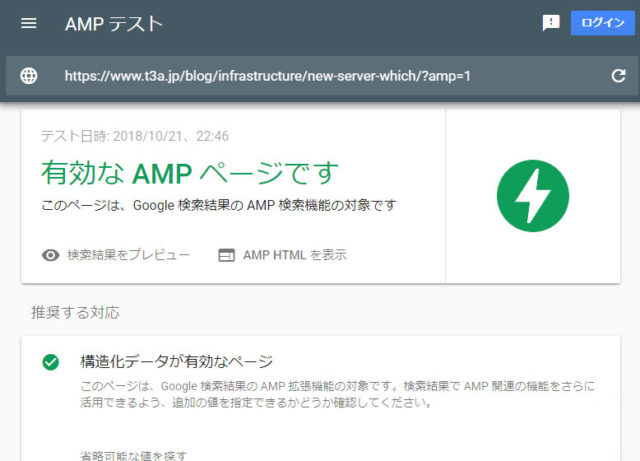
Task: Click 構造化データが有効なページ heading
Action: coord(177,361)
